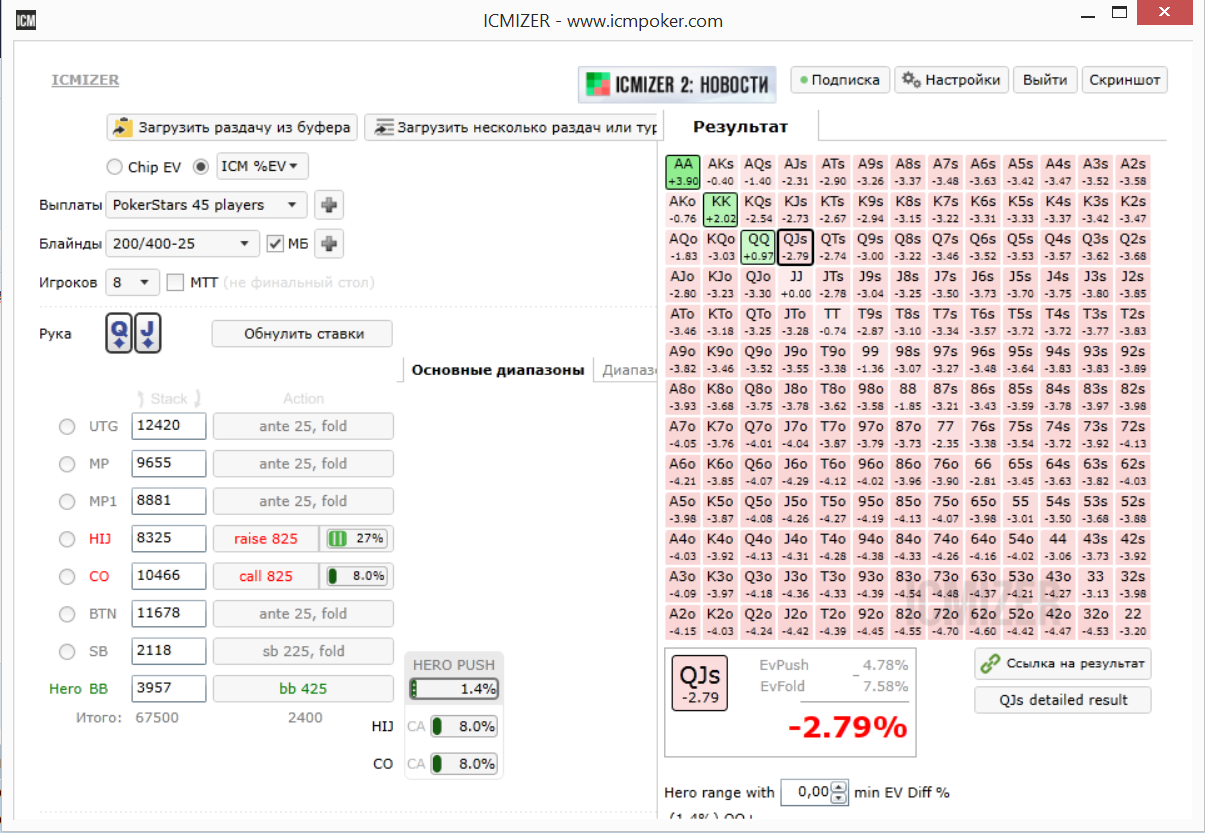Click the Hero action button 'bb 425'
The width and height of the screenshot is (1205, 833).
[x=303, y=689]
